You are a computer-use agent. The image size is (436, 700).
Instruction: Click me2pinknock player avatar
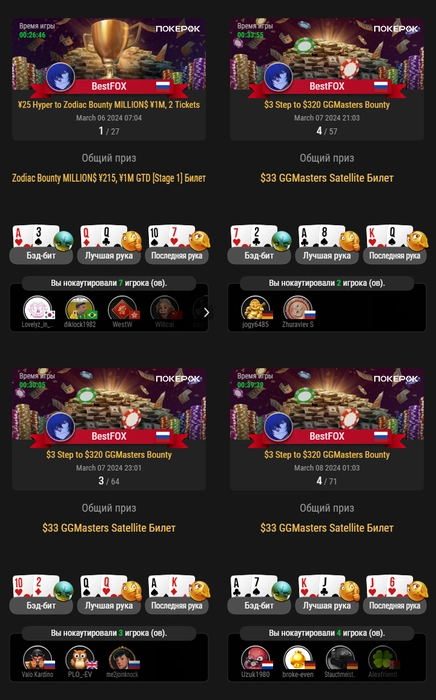click(x=122, y=658)
